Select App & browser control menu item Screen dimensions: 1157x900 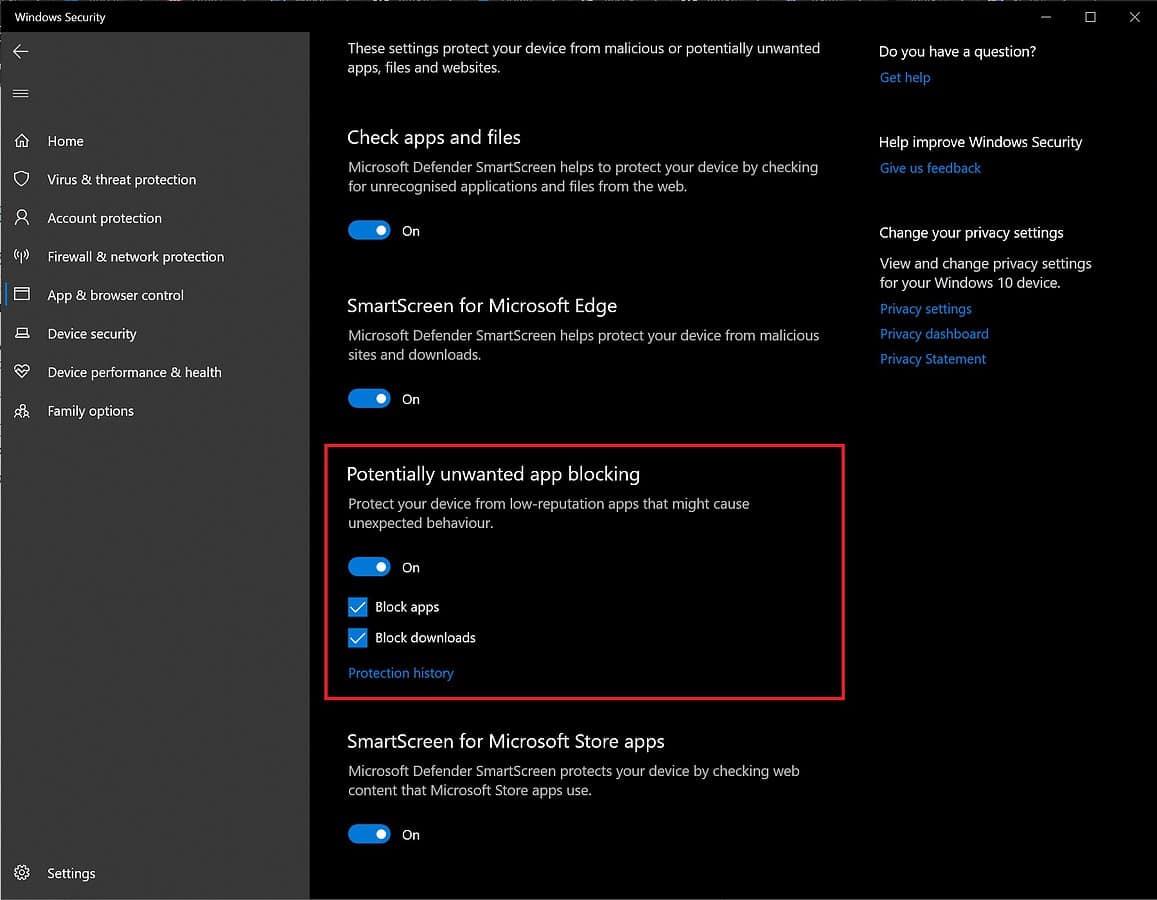(x=116, y=296)
